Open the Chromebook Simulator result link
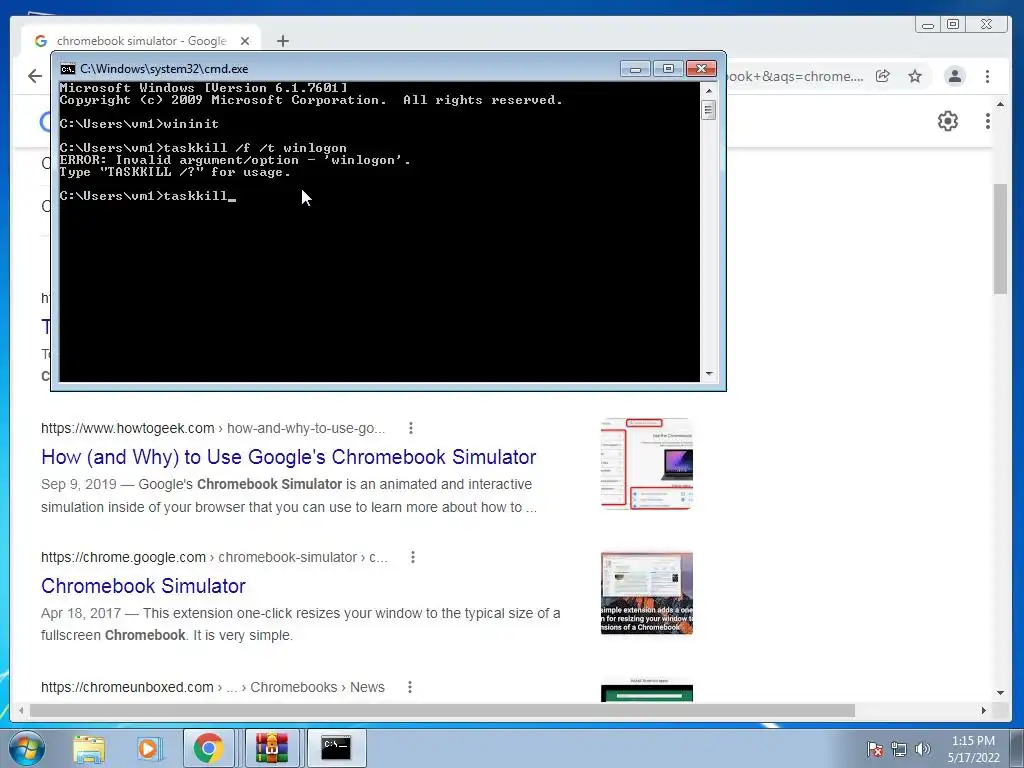This screenshot has width=1024, height=768. [x=143, y=586]
